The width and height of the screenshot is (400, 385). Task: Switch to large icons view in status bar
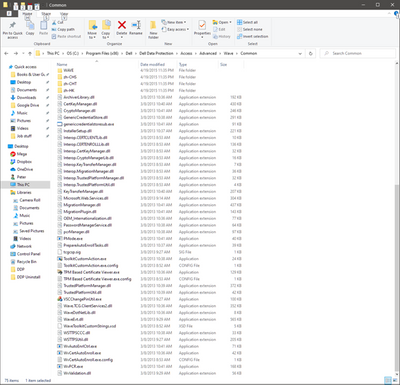(x=394, y=380)
